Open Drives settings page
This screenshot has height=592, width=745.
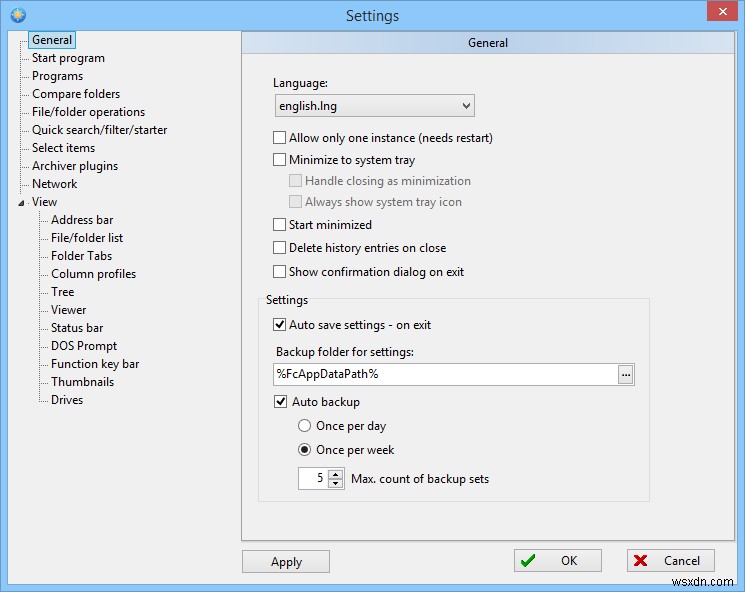click(67, 400)
